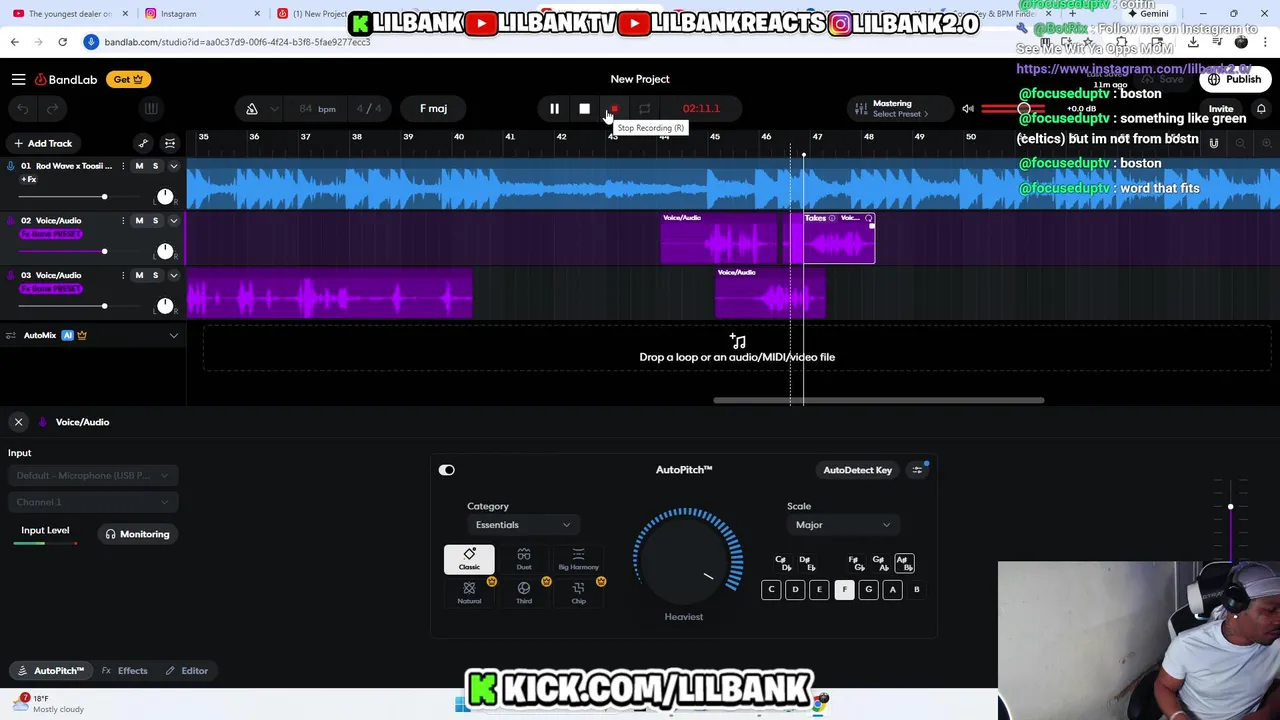Image resolution: width=1280 pixels, height=720 pixels.
Task: Change the 4/4 time signature
Action: tap(369, 108)
